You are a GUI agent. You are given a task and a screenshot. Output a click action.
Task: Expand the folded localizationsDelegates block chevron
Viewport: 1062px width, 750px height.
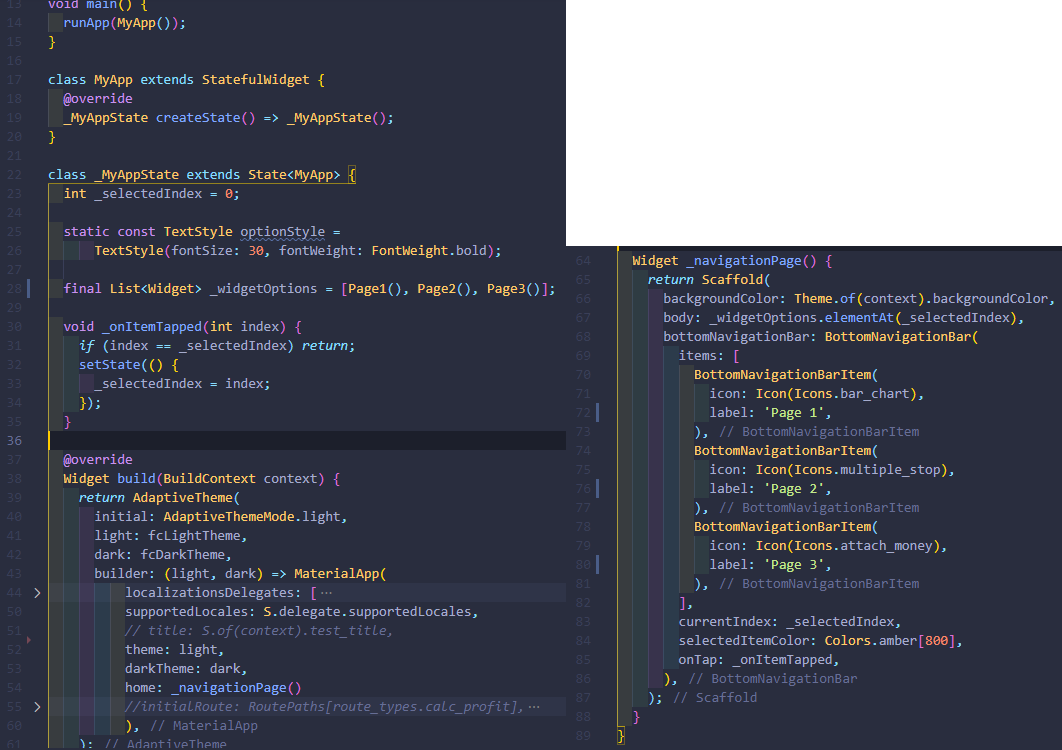point(37,593)
